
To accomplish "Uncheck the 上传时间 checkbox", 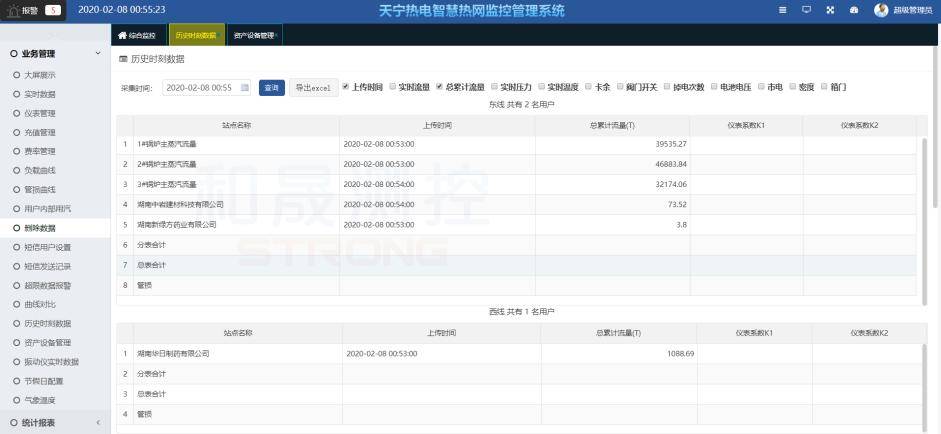I will coord(345,86).
